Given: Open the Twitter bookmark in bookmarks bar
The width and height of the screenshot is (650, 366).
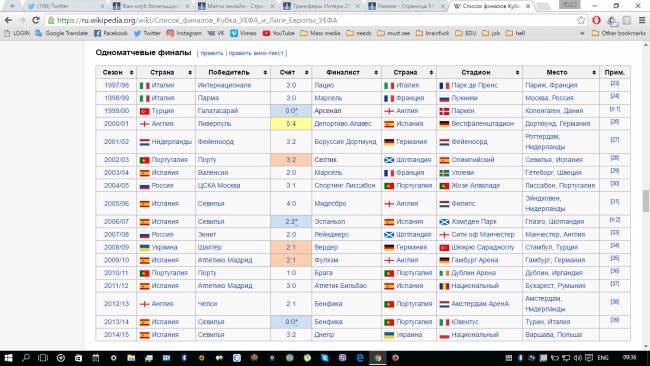Looking at the screenshot, I should point(147,33).
